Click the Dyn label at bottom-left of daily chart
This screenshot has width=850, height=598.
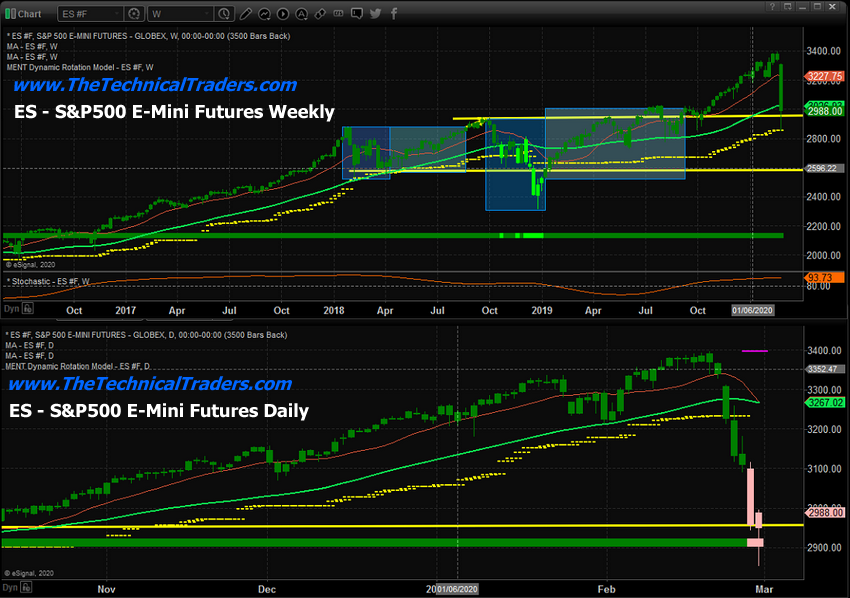(10, 590)
